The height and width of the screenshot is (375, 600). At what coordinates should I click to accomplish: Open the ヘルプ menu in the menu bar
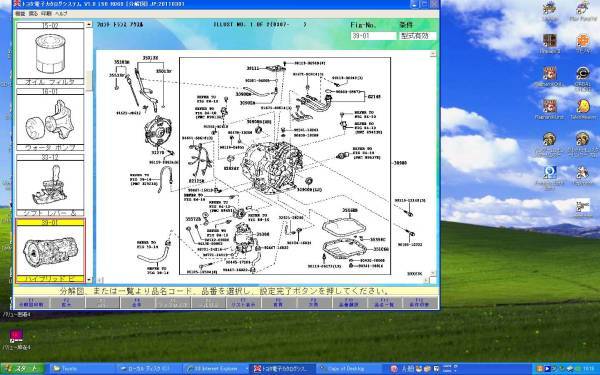point(61,13)
